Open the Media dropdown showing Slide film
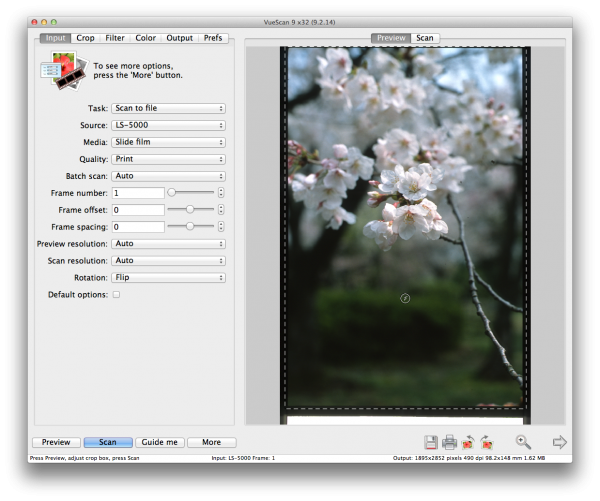The width and height of the screenshot is (600, 501). point(168,142)
